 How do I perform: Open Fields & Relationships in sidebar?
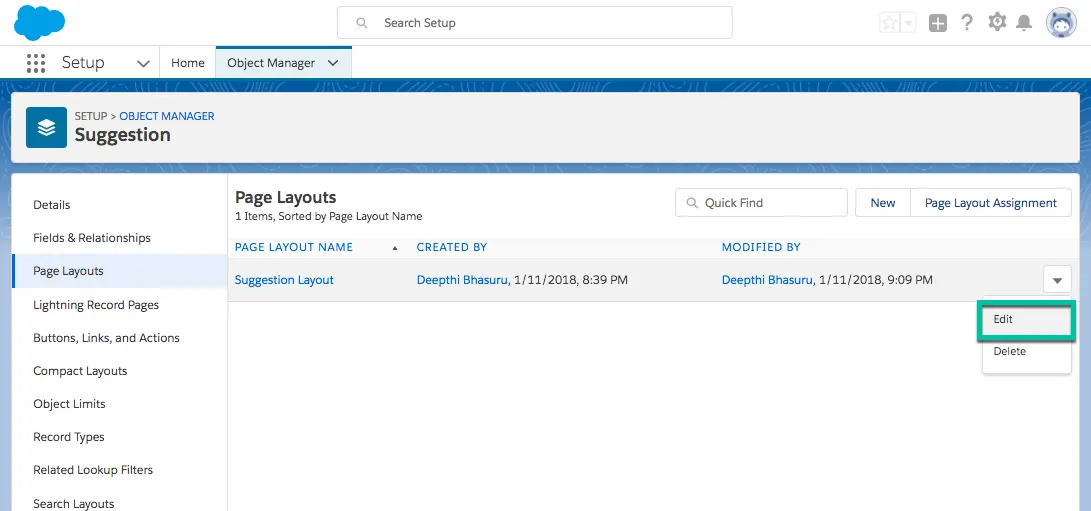tap(92, 238)
